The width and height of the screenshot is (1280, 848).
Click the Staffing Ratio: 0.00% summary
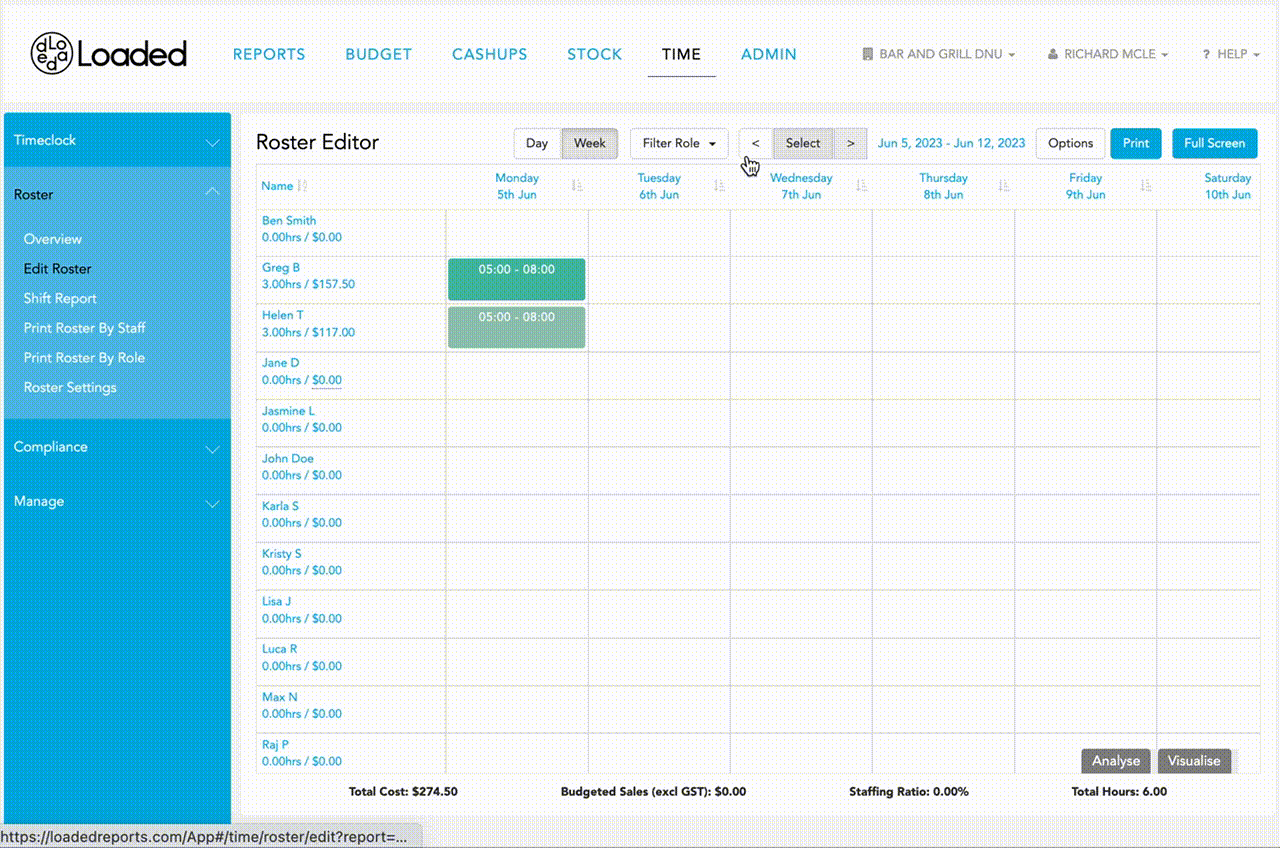click(x=909, y=792)
